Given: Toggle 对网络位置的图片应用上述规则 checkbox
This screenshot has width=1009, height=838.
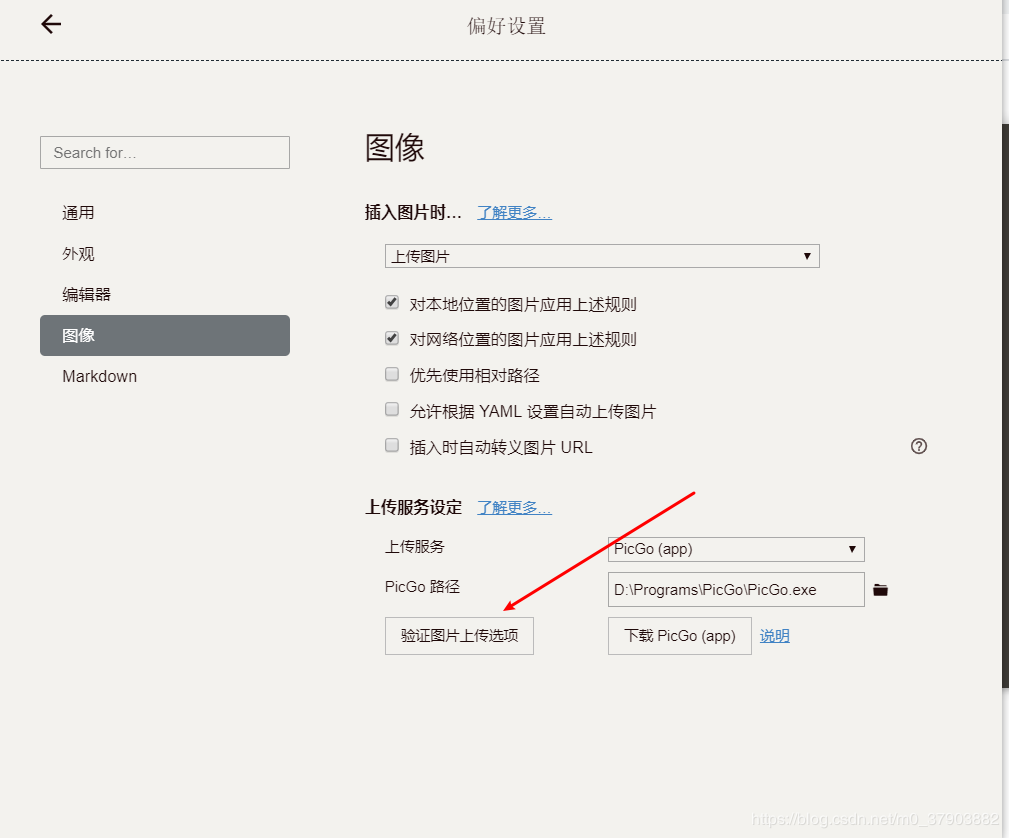Looking at the screenshot, I should tap(391, 338).
